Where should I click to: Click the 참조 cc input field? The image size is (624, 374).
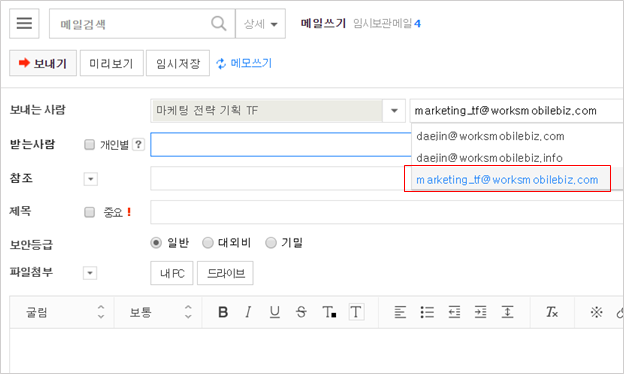point(281,178)
